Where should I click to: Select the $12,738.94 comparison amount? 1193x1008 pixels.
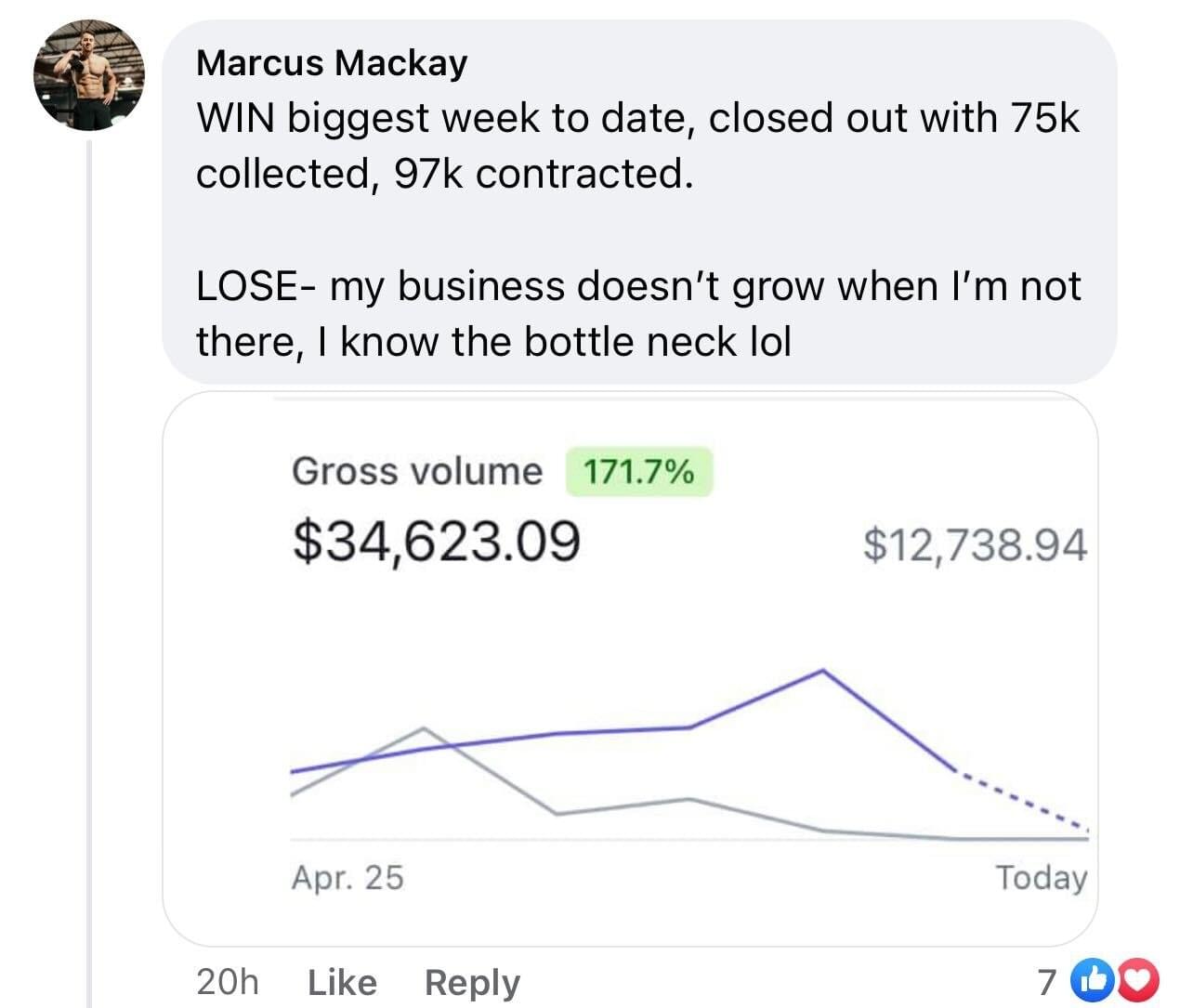pos(975,544)
